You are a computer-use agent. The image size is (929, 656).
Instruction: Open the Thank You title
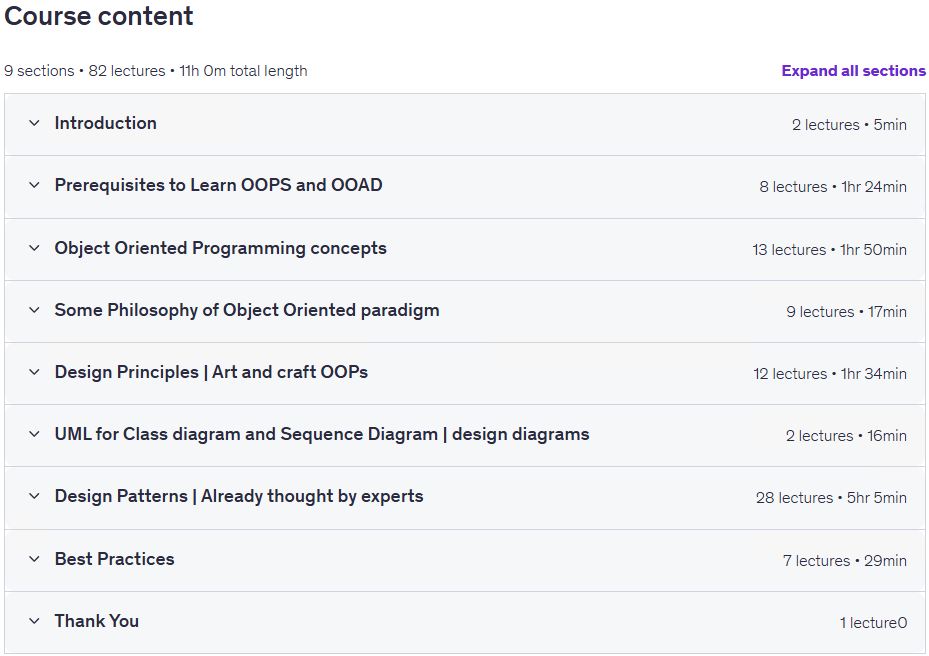click(97, 621)
